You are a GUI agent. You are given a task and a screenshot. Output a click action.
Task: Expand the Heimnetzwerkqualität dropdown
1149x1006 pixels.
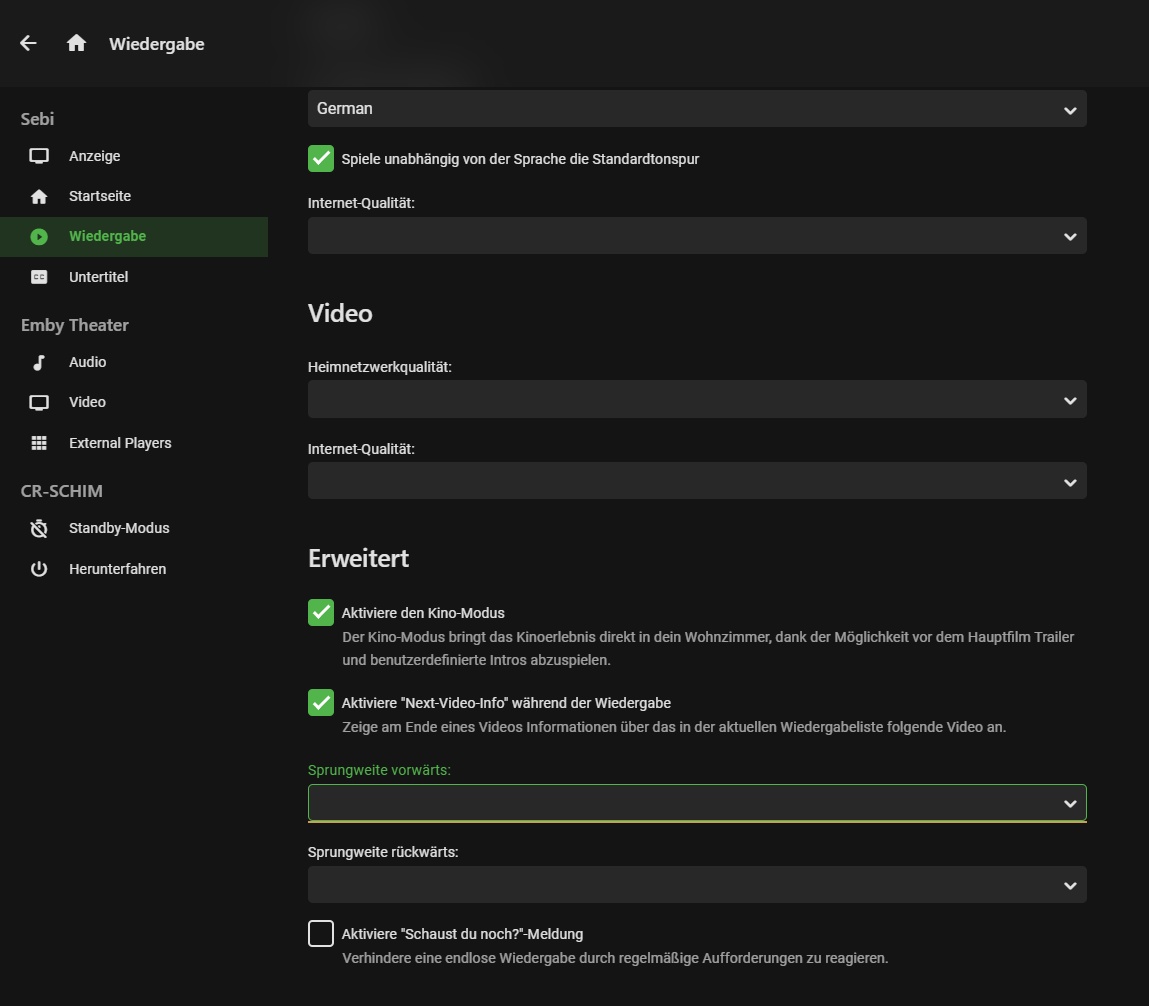pyautogui.click(x=696, y=400)
